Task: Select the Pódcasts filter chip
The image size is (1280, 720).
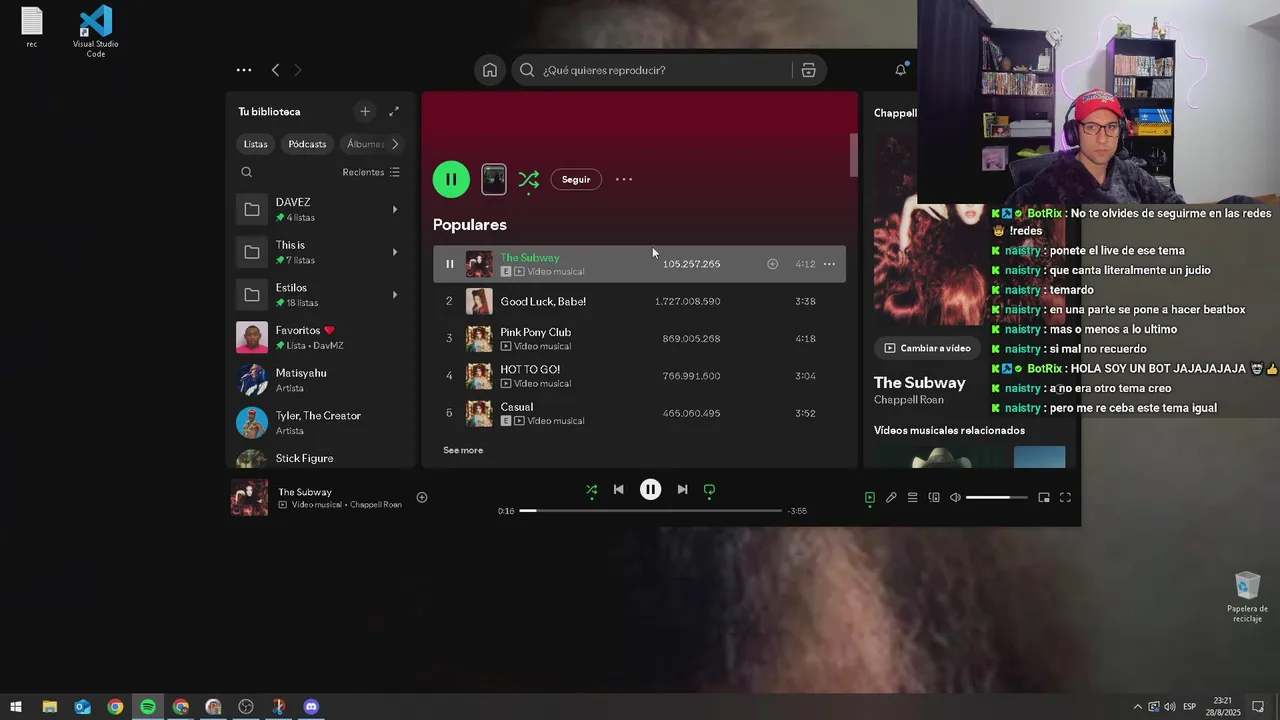Action: coord(307,144)
